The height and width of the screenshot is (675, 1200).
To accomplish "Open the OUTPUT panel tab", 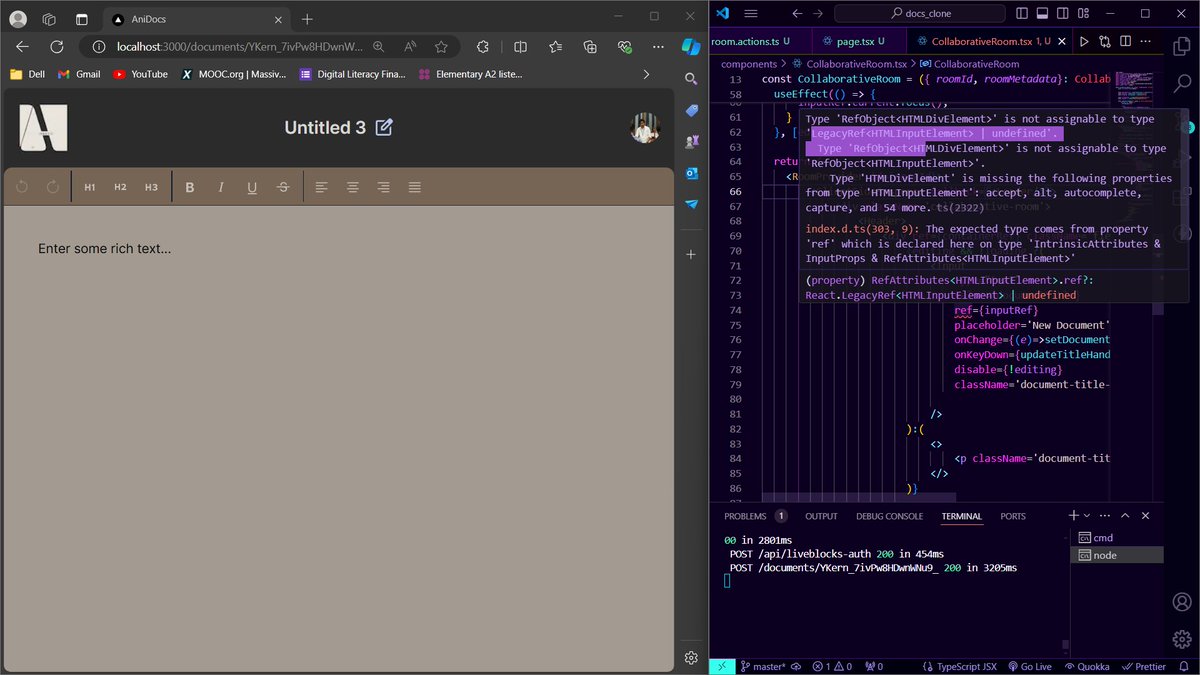I will (821, 516).
